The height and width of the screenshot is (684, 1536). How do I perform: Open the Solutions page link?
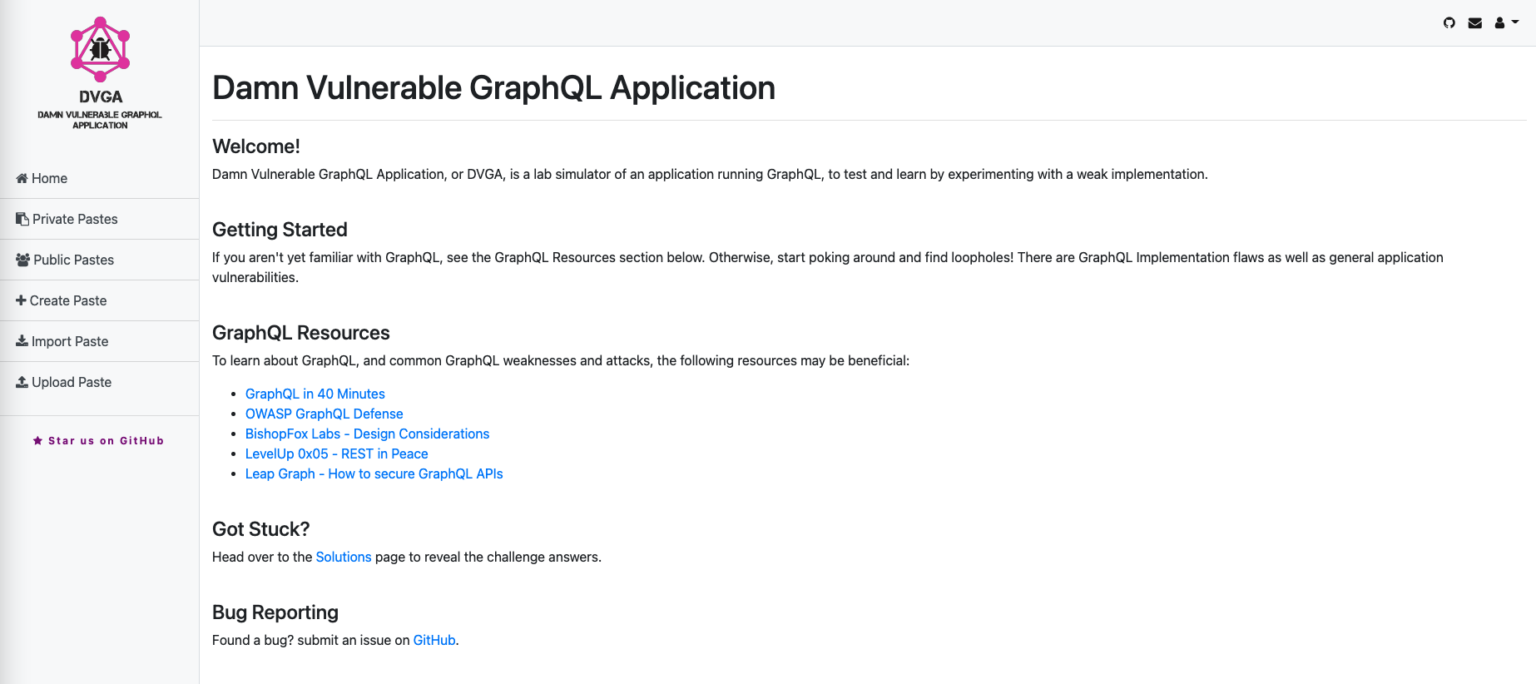(343, 556)
